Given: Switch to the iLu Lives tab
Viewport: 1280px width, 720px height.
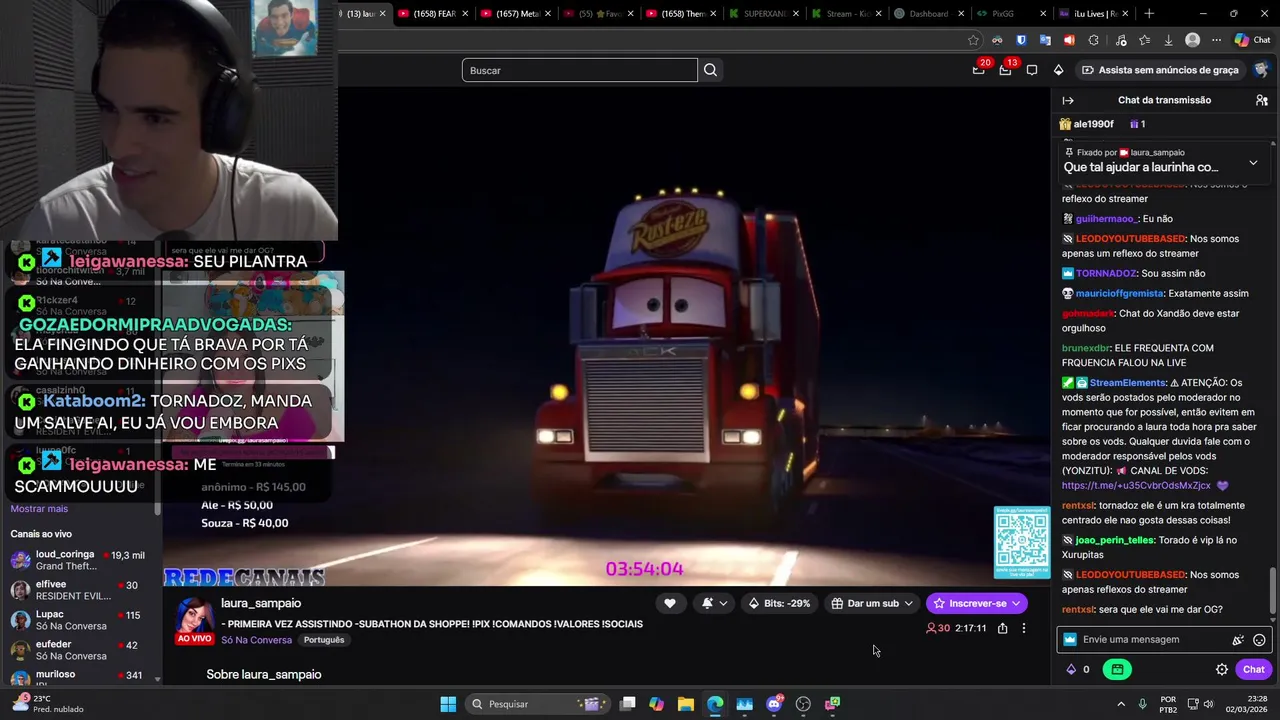Looking at the screenshot, I should pyautogui.click(x=1095, y=14).
